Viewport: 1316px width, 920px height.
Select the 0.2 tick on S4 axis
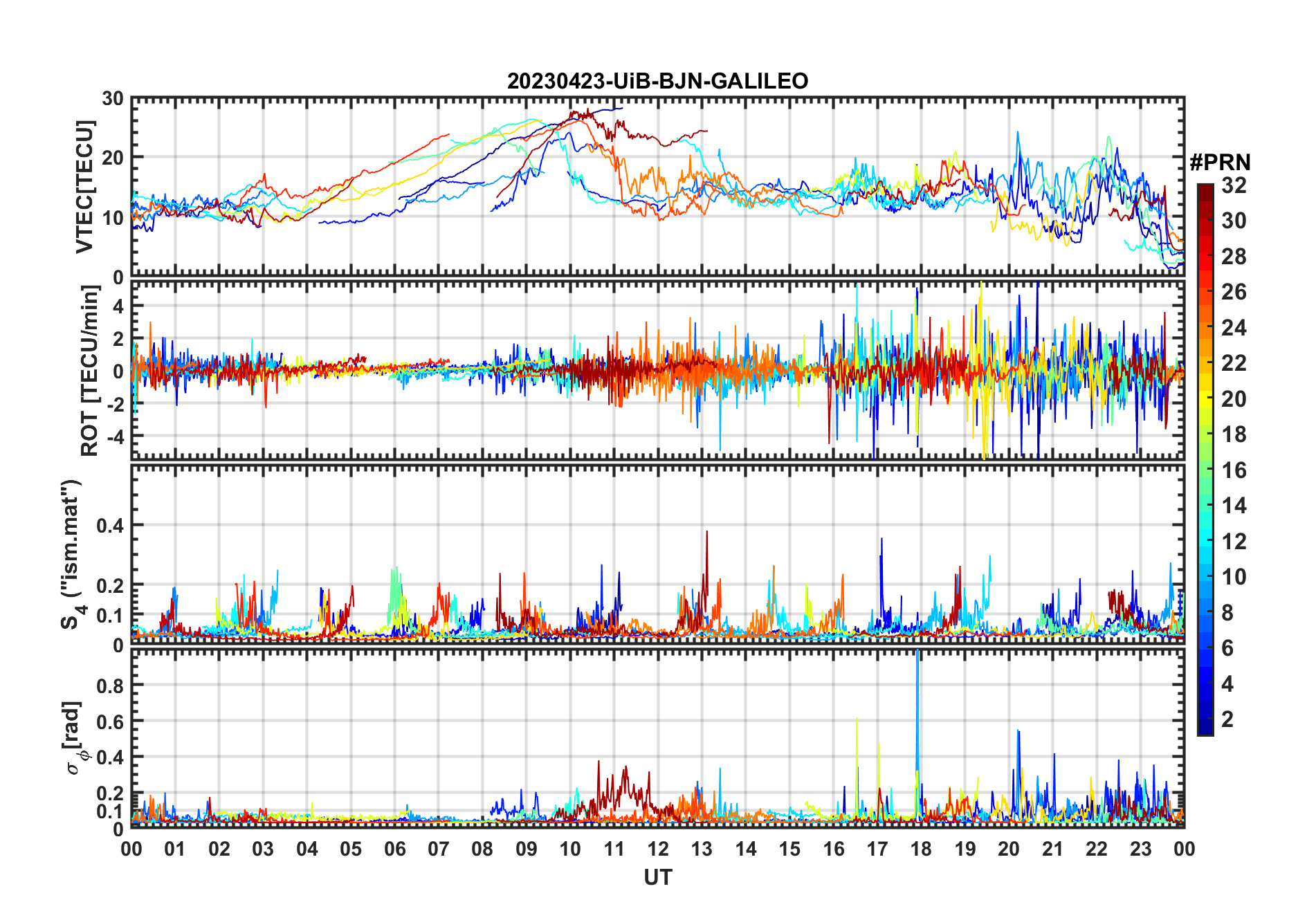pyautogui.click(x=110, y=585)
